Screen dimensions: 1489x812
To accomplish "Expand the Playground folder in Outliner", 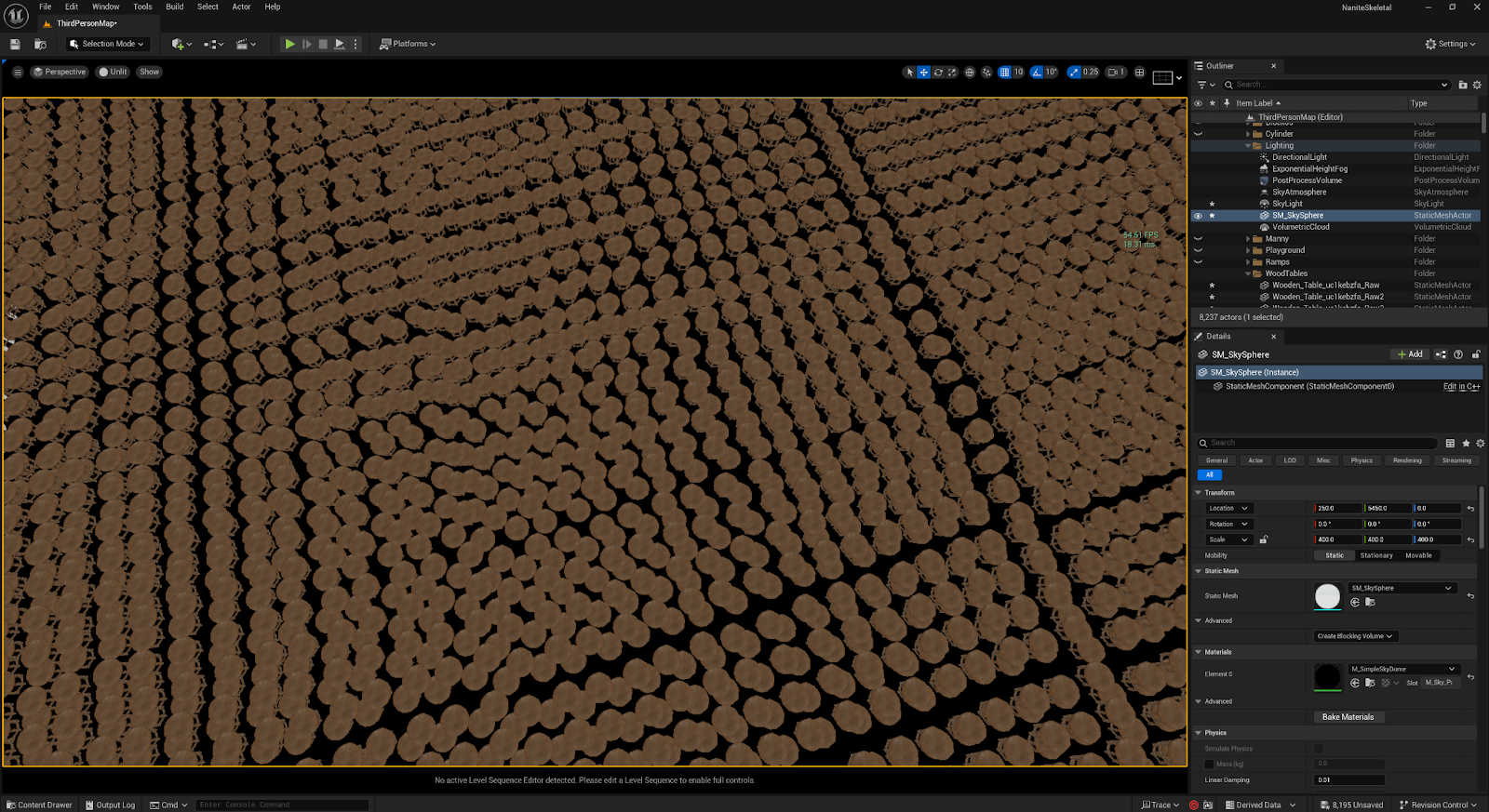I will coord(1248,250).
